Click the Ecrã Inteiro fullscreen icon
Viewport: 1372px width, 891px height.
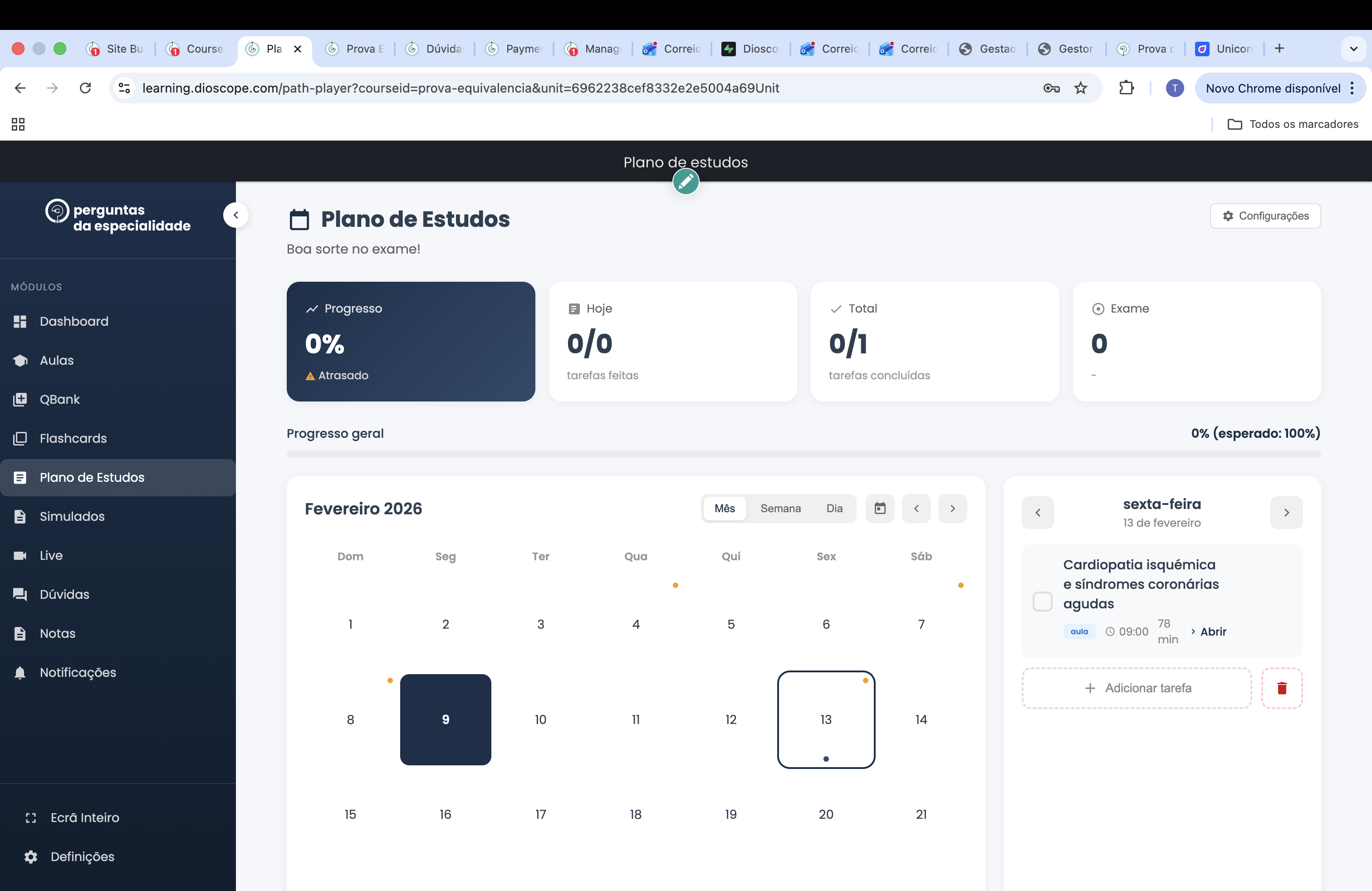click(x=31, y=818)
